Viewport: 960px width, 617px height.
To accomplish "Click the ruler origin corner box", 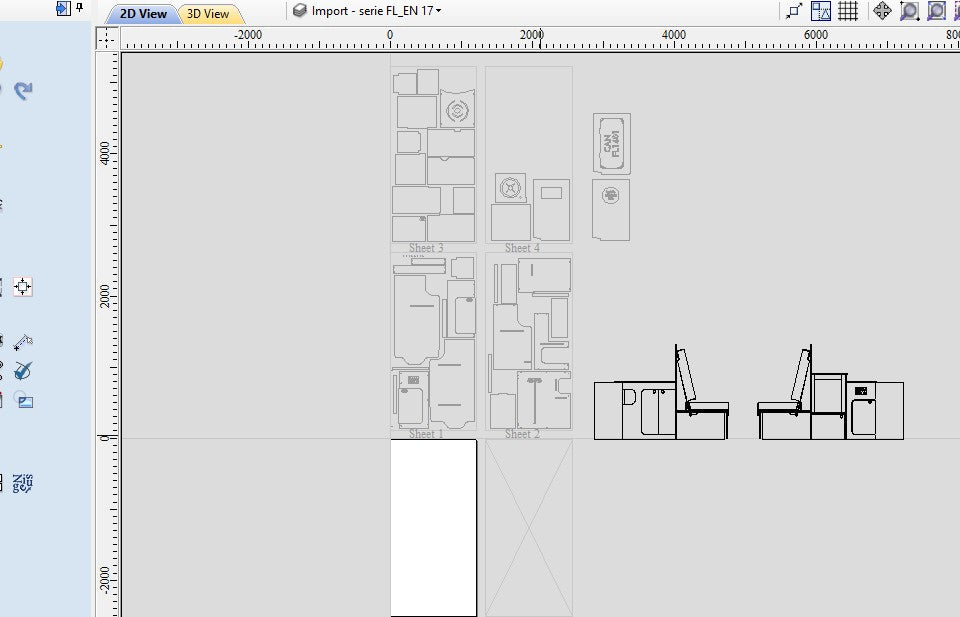I will click(x=107, y=39).
